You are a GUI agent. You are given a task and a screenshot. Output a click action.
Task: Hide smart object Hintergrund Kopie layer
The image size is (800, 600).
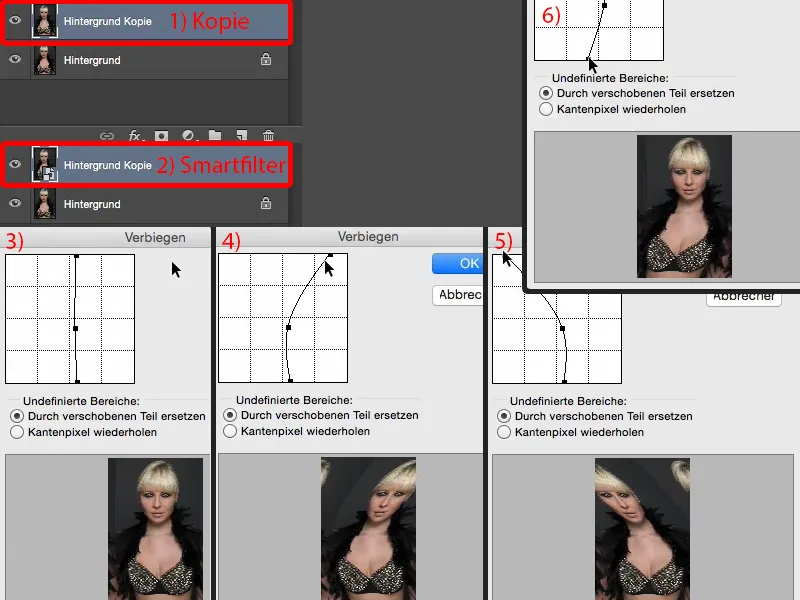[15, 164]
